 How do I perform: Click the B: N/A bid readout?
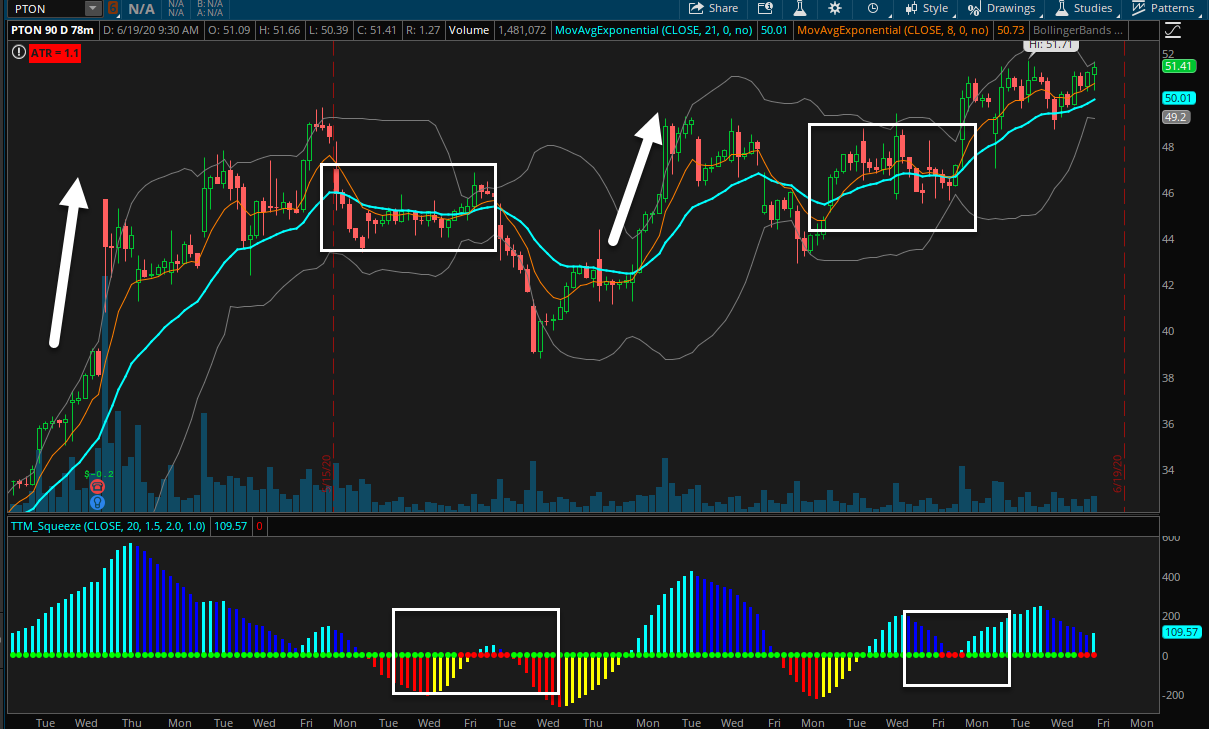pos(209,4)
